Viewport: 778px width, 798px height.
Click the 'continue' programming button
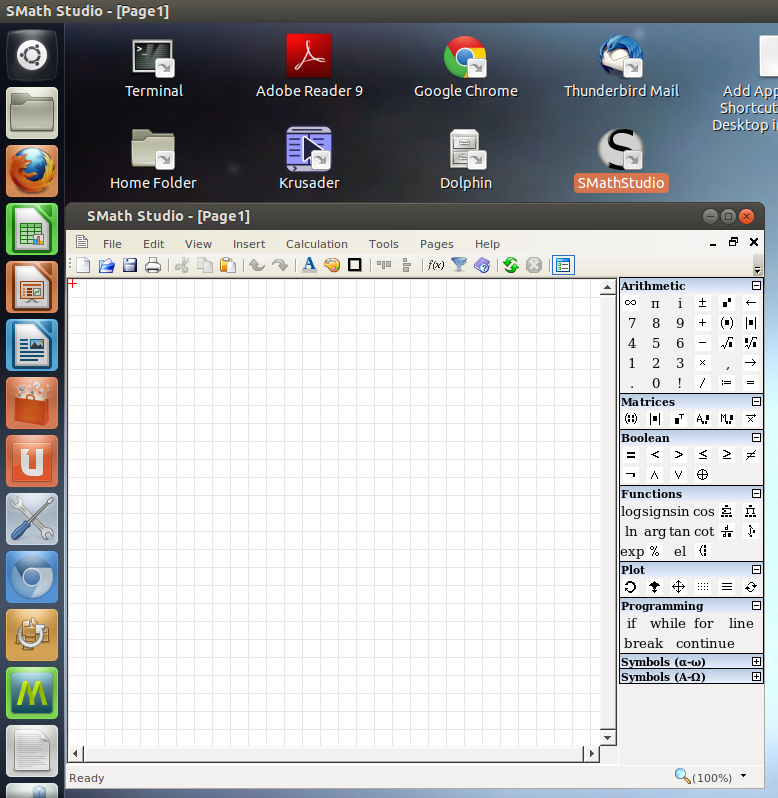click(x=705, y=643)
